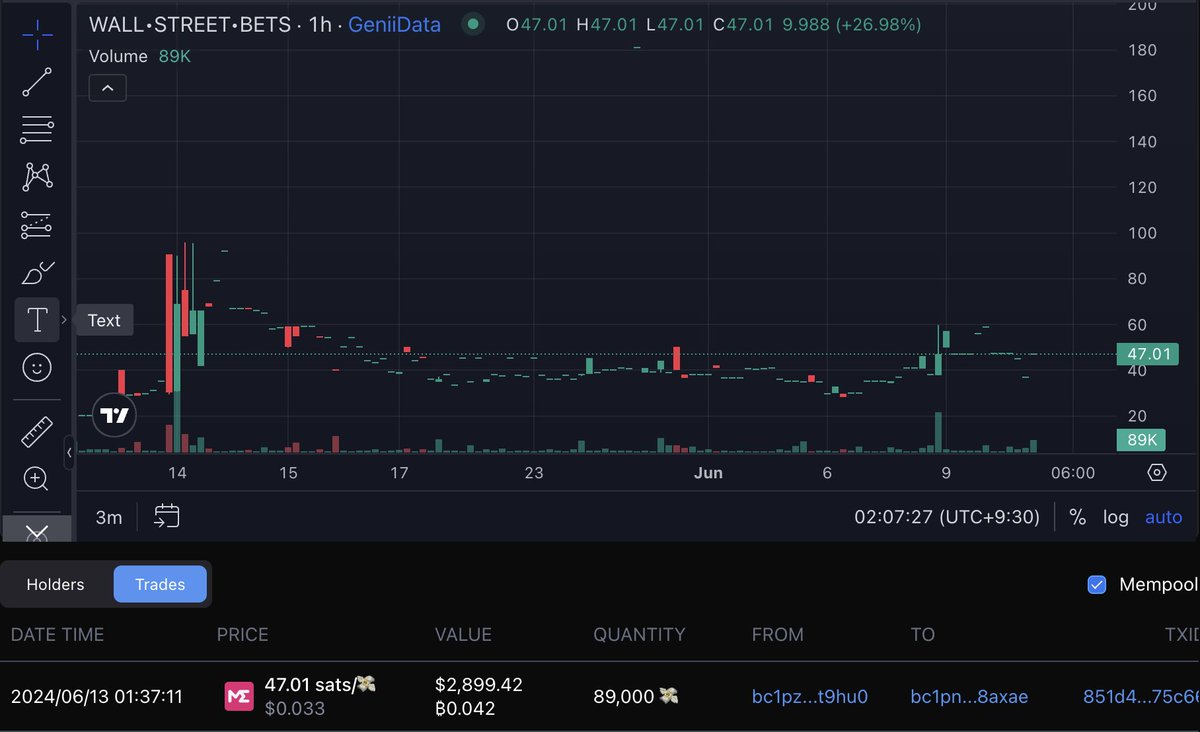Select the crosshair cursor tool

pyautogui.click(x=37, y=35)
